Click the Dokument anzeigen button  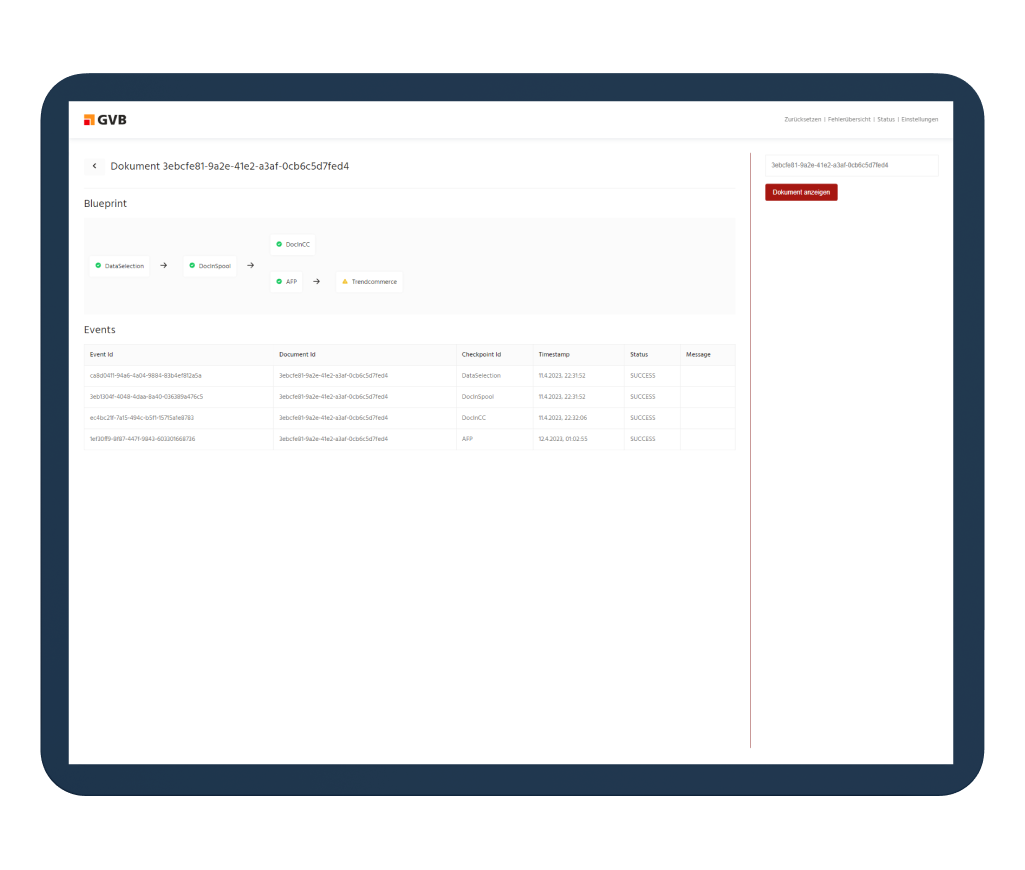[801, 192]
